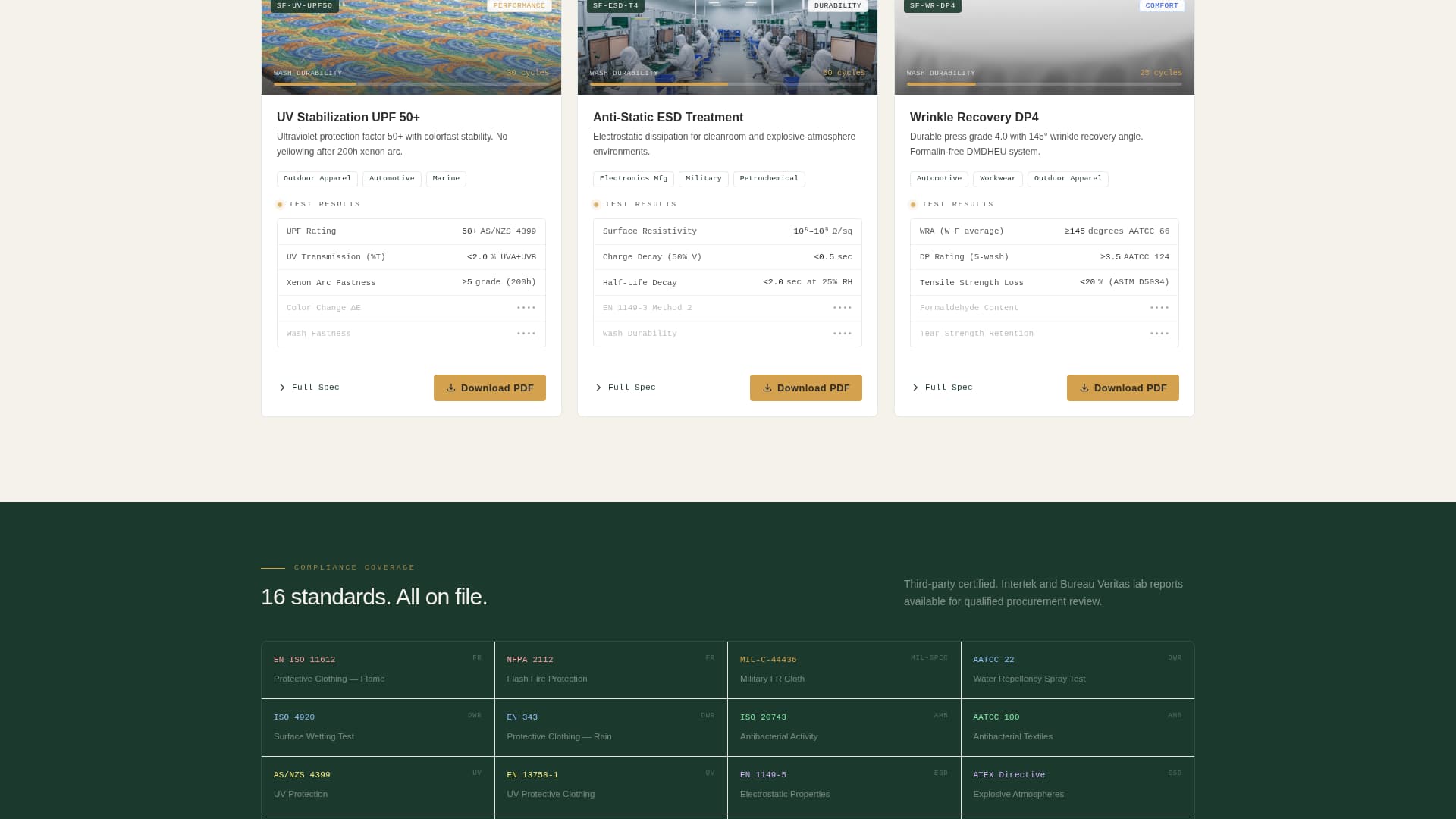Viewport: 1456px width, 819px height.
Task: Select the Petrochemical application tag
Action: click(x=769, y=179)
